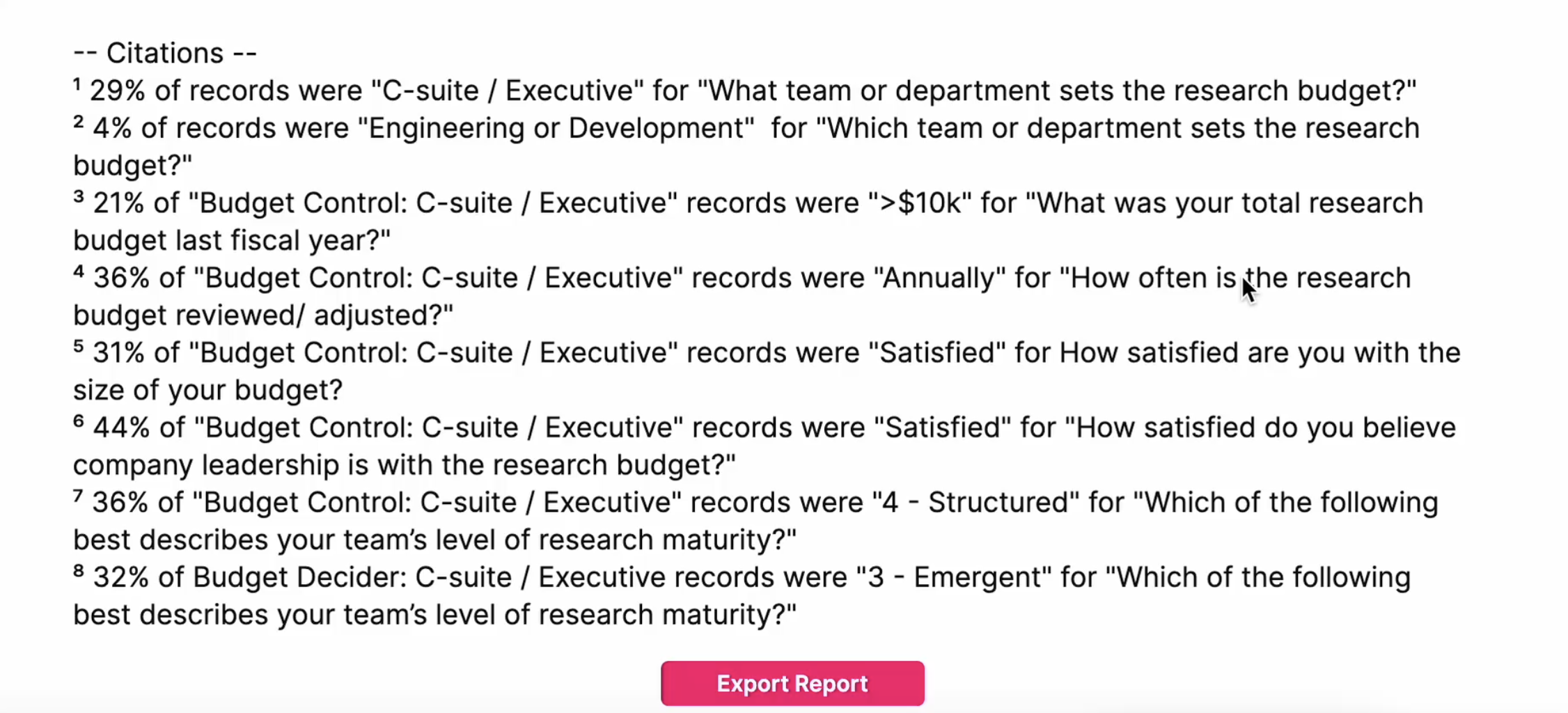Click the Export Report button

(792, 683)
